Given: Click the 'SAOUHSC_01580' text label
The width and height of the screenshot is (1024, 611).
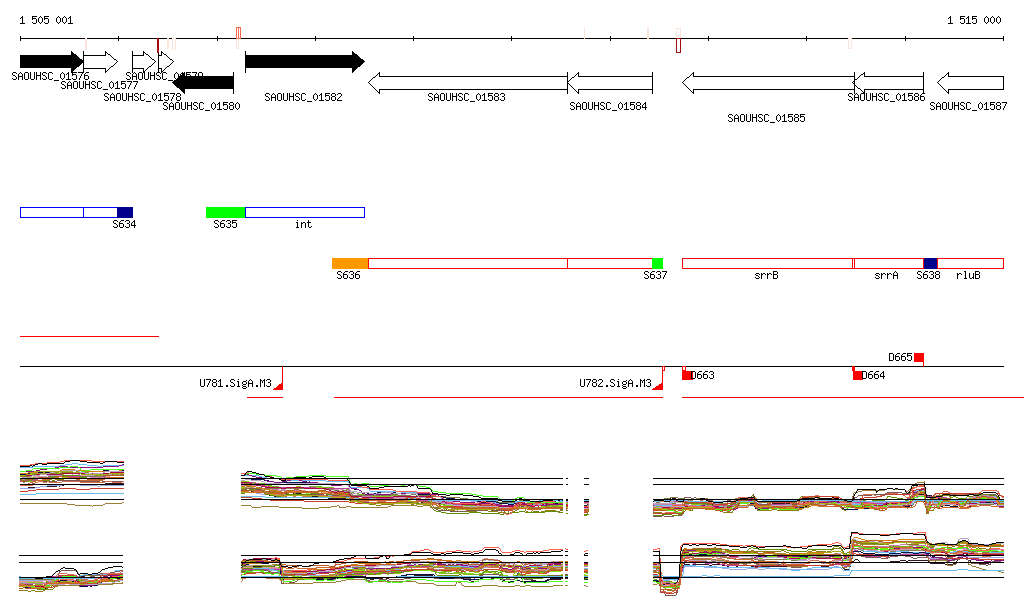Looking at the screenshot, I should (201, 106).
